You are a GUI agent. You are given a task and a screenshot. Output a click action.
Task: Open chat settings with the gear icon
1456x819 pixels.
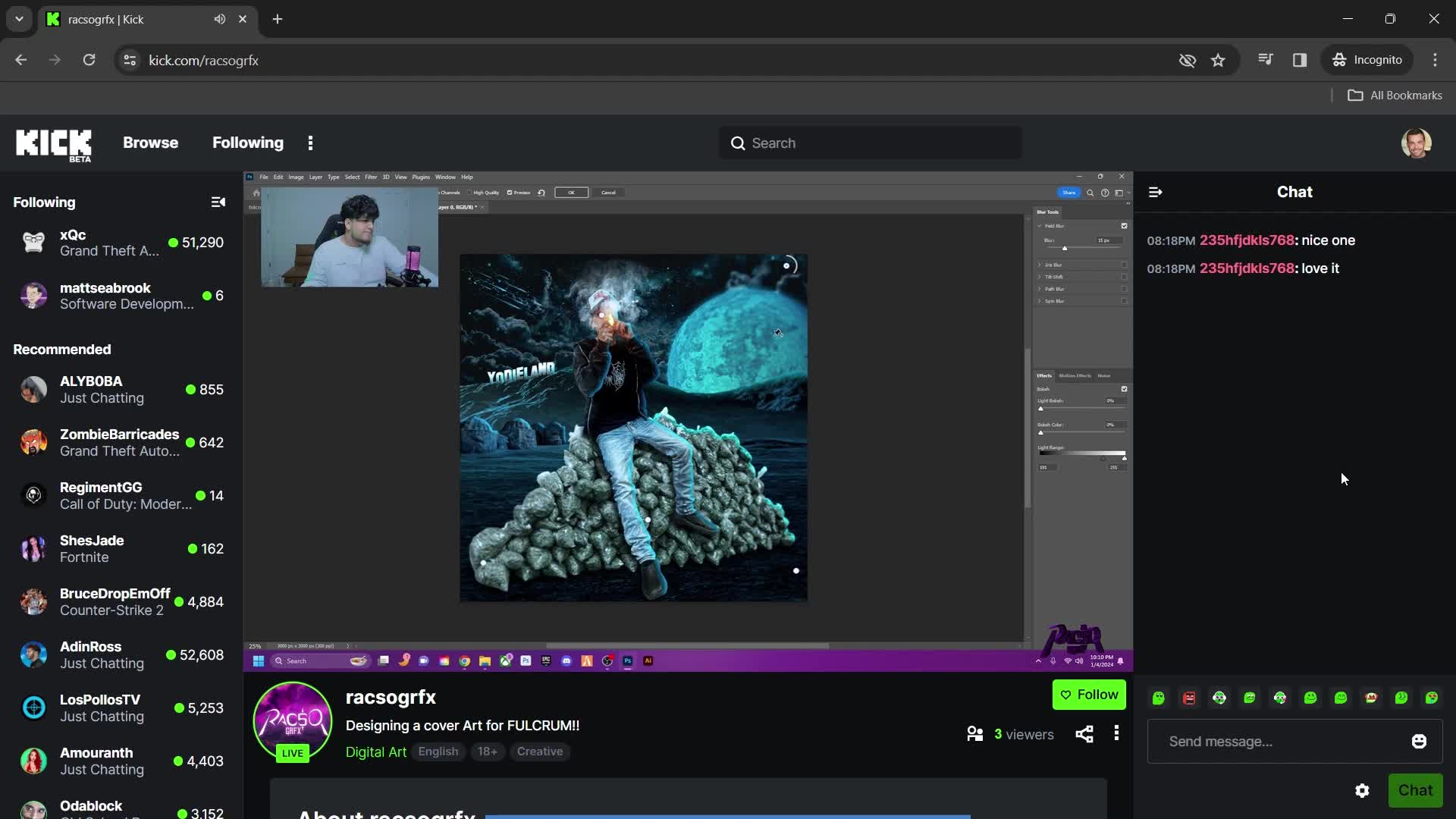pyautogui.click(x=1362, y=791)
